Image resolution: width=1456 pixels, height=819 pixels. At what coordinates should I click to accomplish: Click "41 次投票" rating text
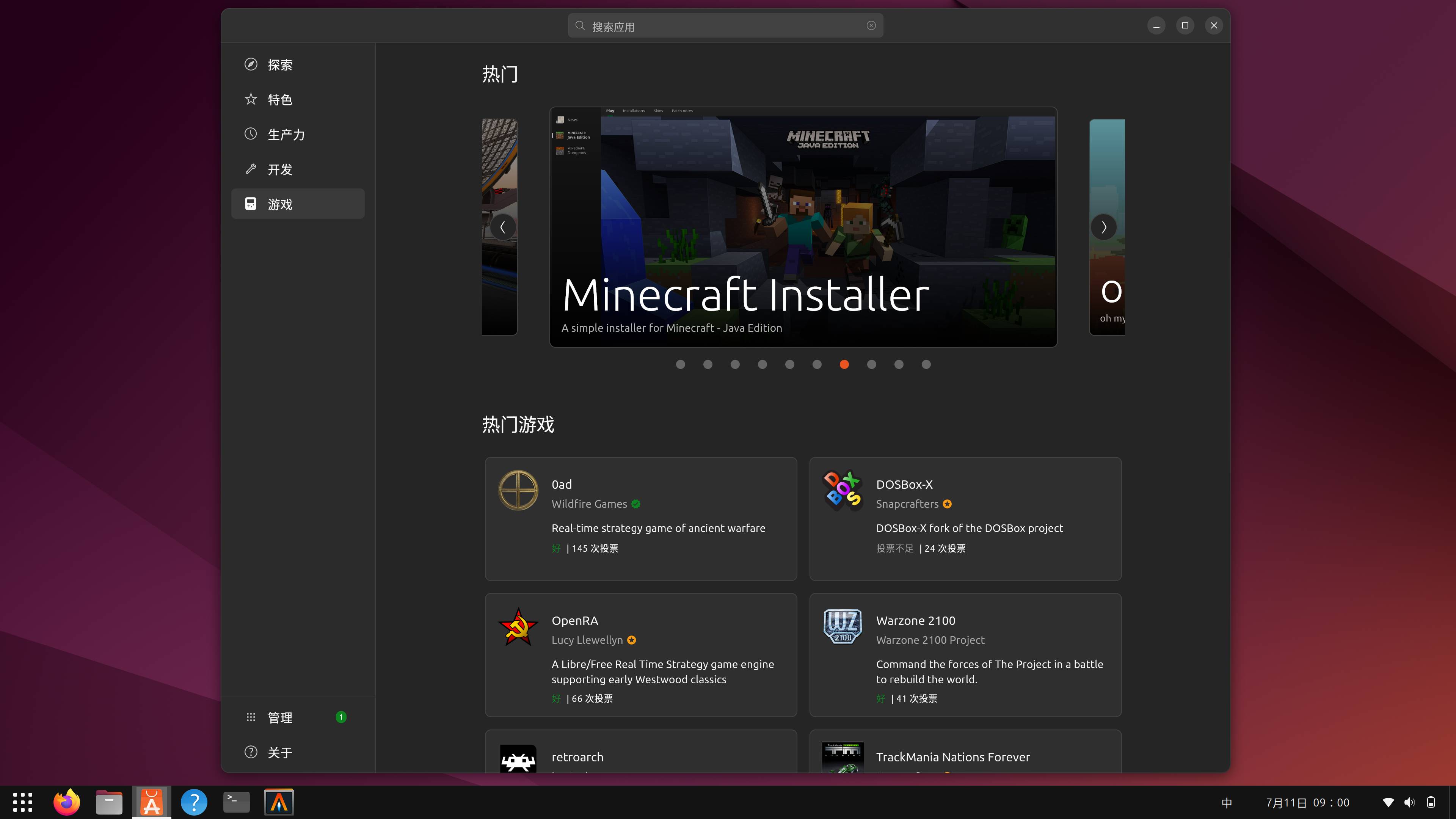[x=916, y=698]
